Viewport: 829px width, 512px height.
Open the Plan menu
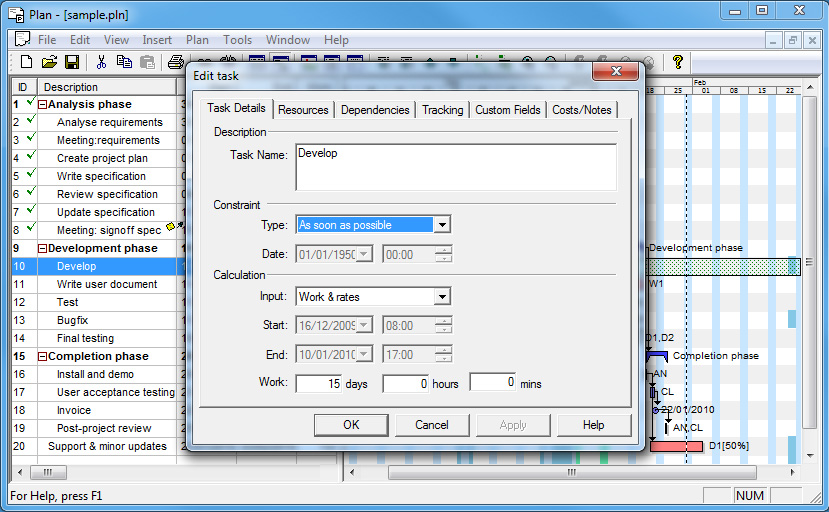(x=197, y=40)
